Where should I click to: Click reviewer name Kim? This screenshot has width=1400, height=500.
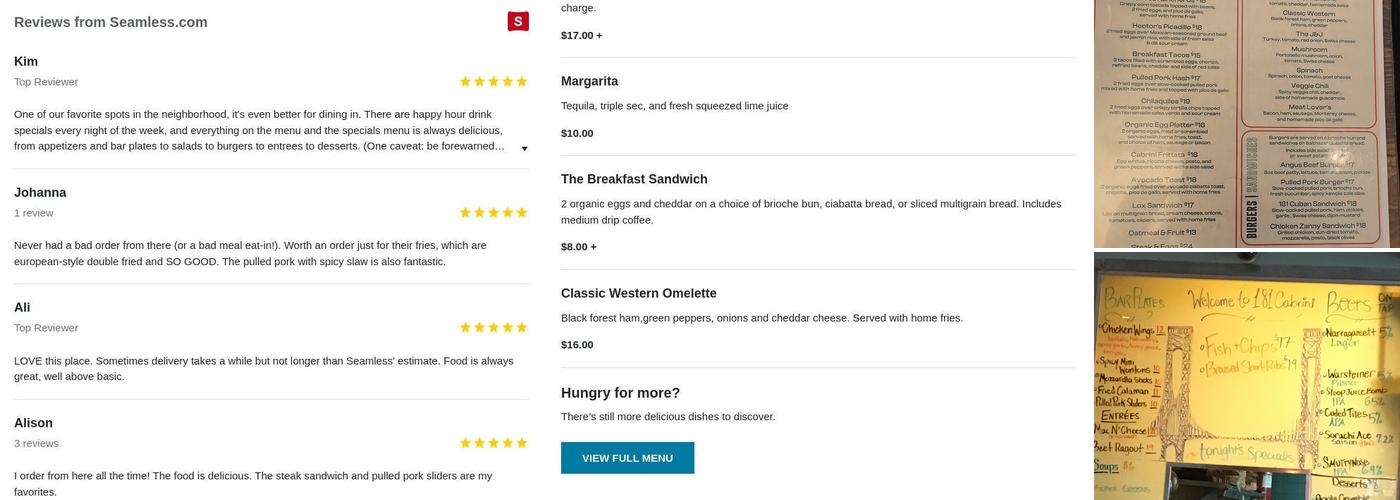tap(26, 61)
